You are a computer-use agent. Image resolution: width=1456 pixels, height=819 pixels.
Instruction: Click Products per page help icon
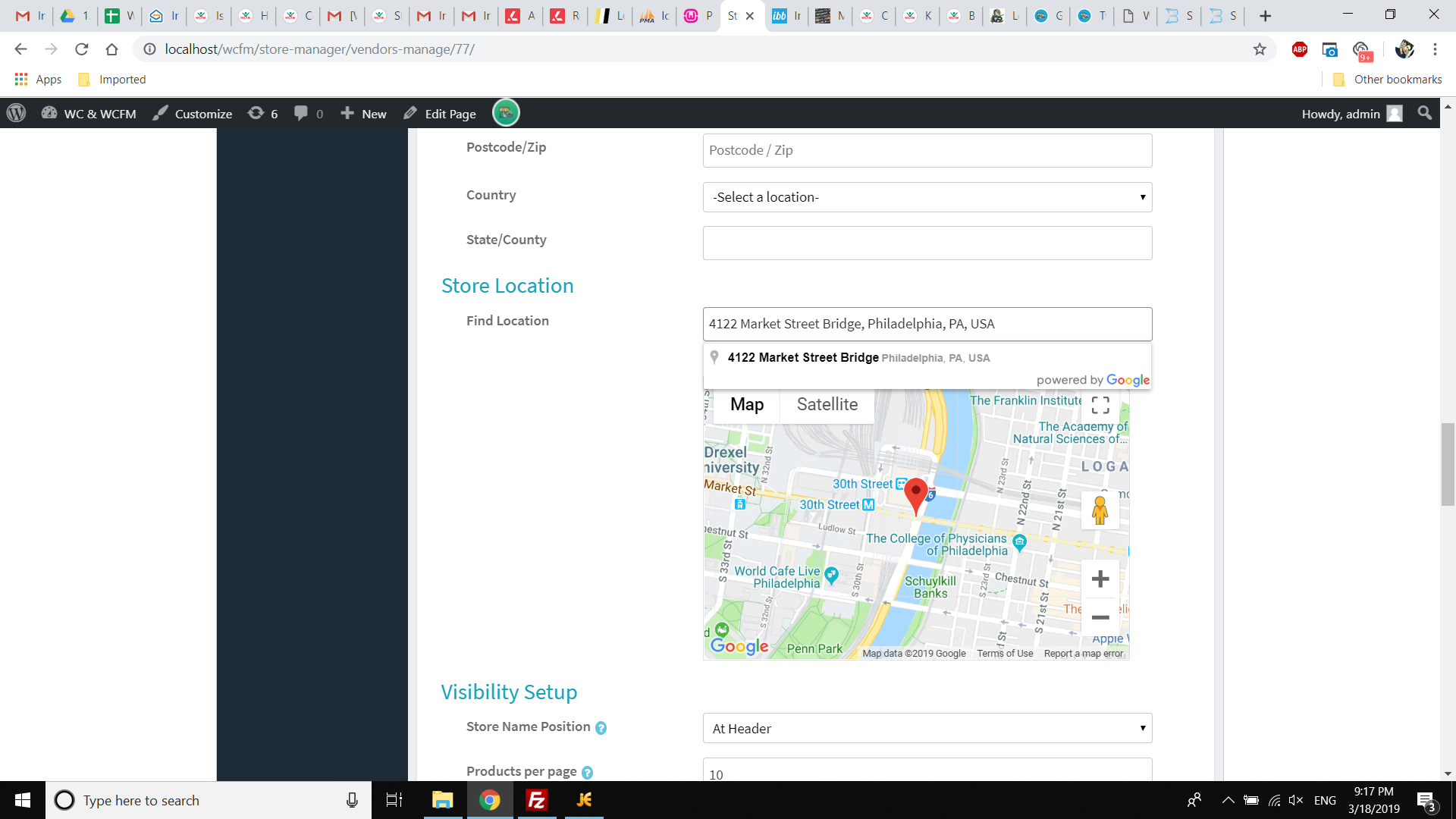(587, 773)
